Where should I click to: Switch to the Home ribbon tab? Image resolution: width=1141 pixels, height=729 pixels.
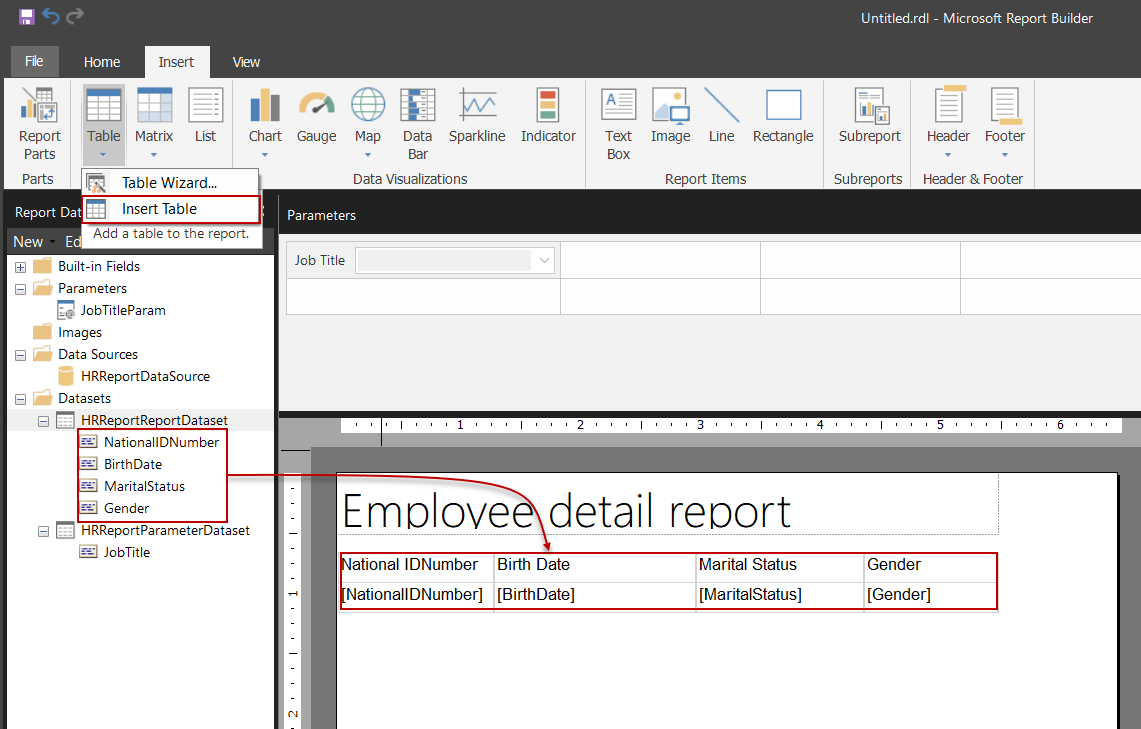click(102, 62)
